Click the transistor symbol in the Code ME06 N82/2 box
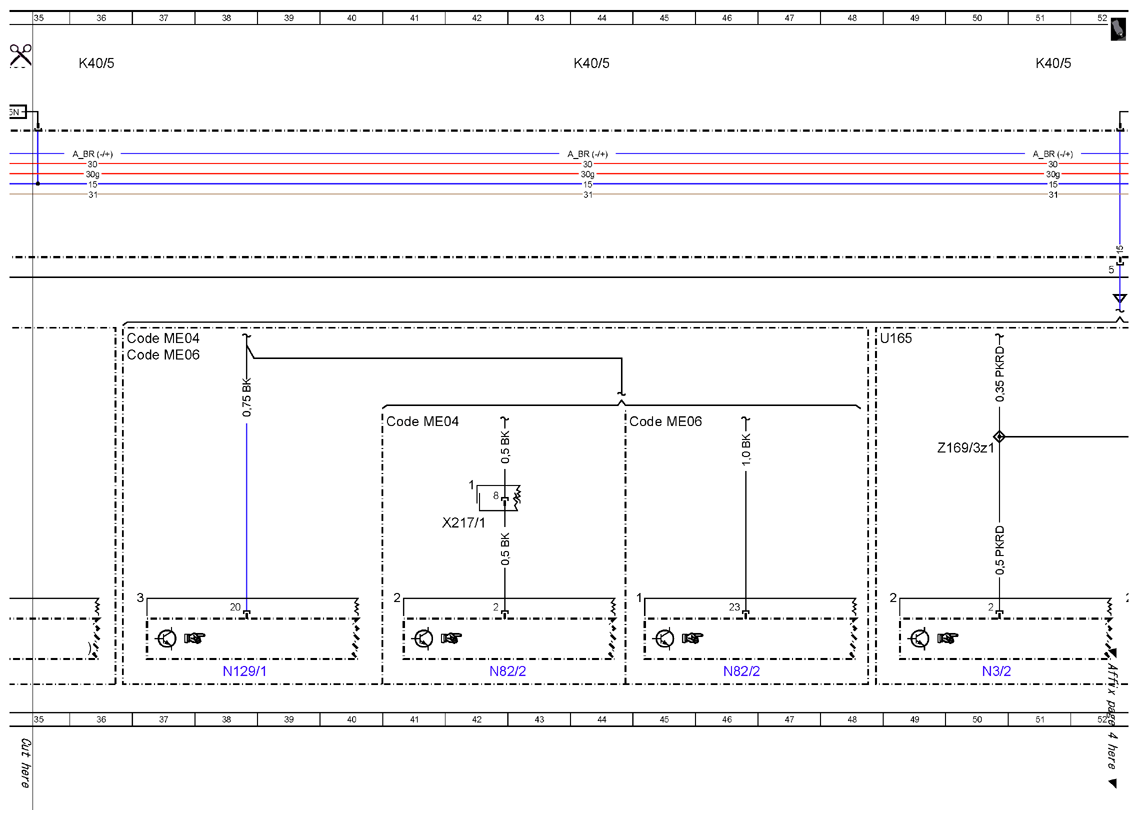The image size is (1138, 819). pyautogui.click(x=664, y=639)
